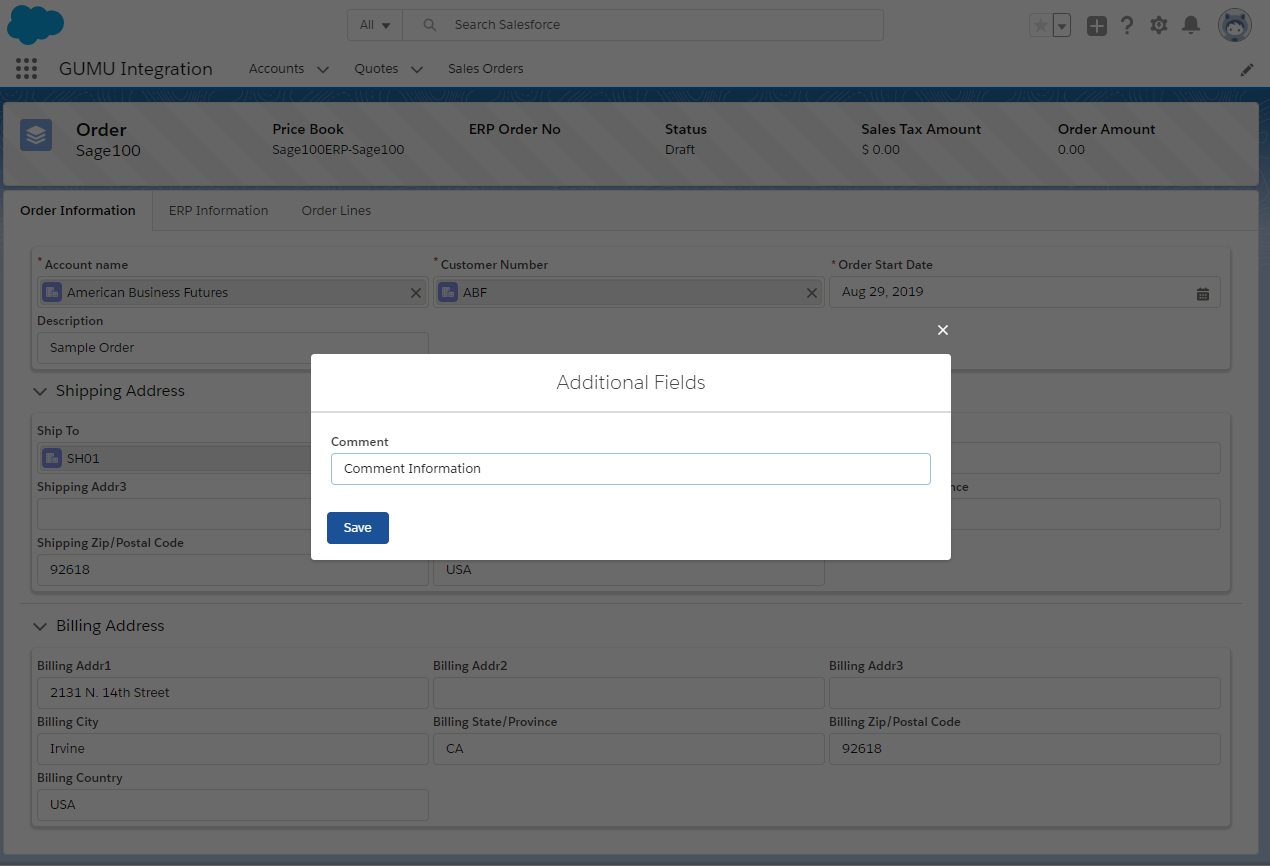The image size is (1270, 866).
Task: Switch to the Order Information tab
Action: 78,211
